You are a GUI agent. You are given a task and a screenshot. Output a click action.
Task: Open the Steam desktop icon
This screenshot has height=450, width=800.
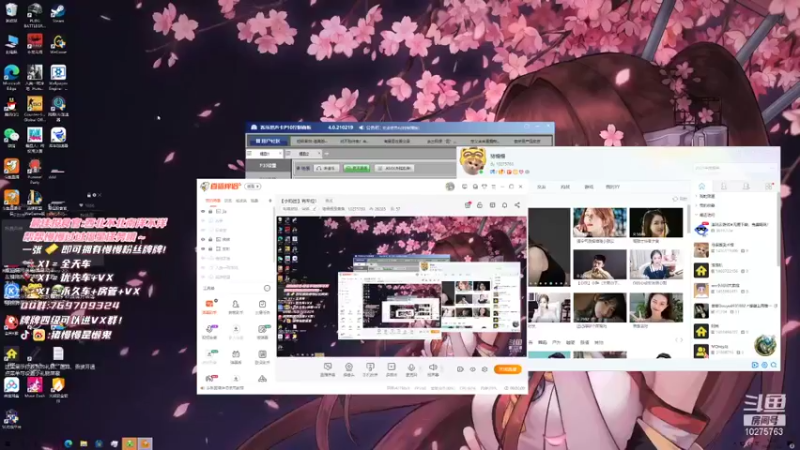click(58, 10)
